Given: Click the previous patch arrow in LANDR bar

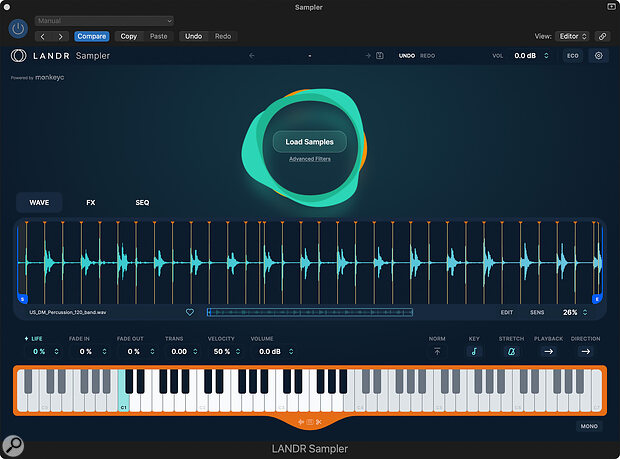Looking at the screenshot, I should pos(252,56).
